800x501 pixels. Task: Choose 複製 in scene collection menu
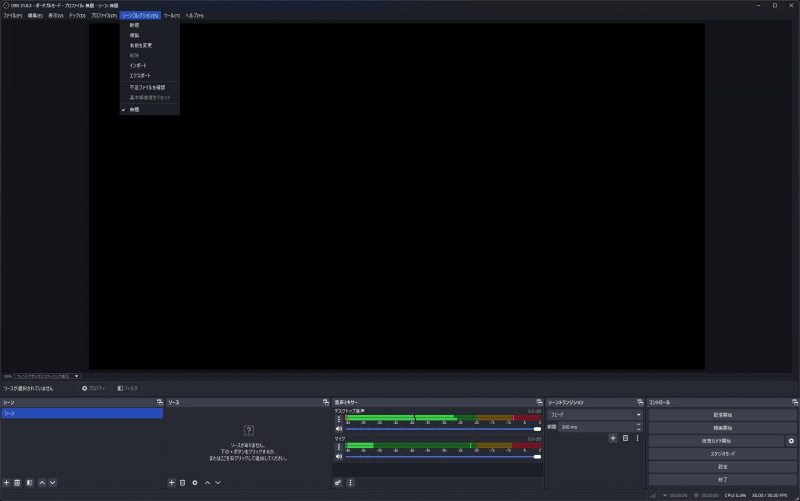(149, 35)
